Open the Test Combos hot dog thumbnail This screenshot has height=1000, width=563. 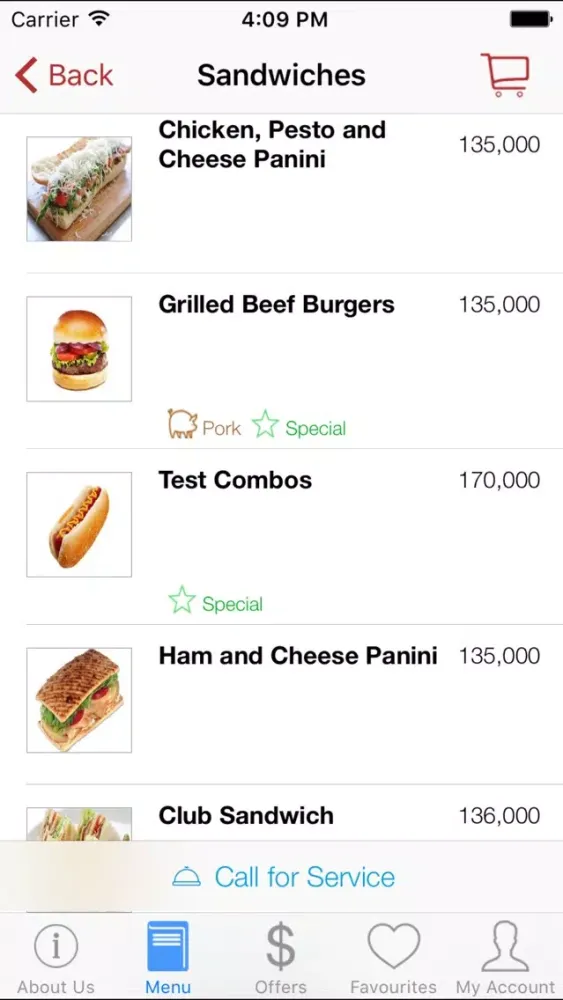(79, 525)
